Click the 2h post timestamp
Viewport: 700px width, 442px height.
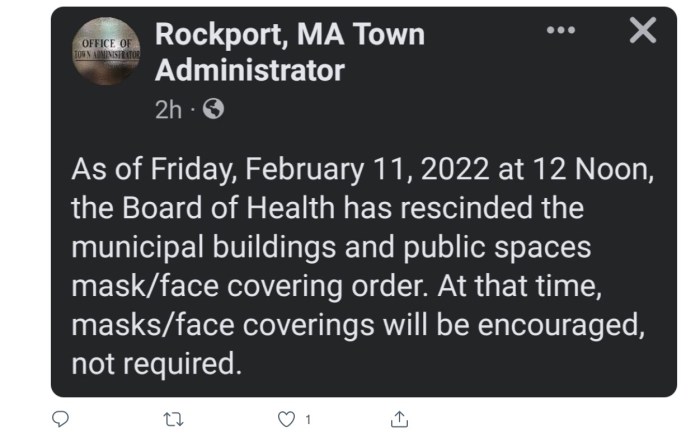168,110
